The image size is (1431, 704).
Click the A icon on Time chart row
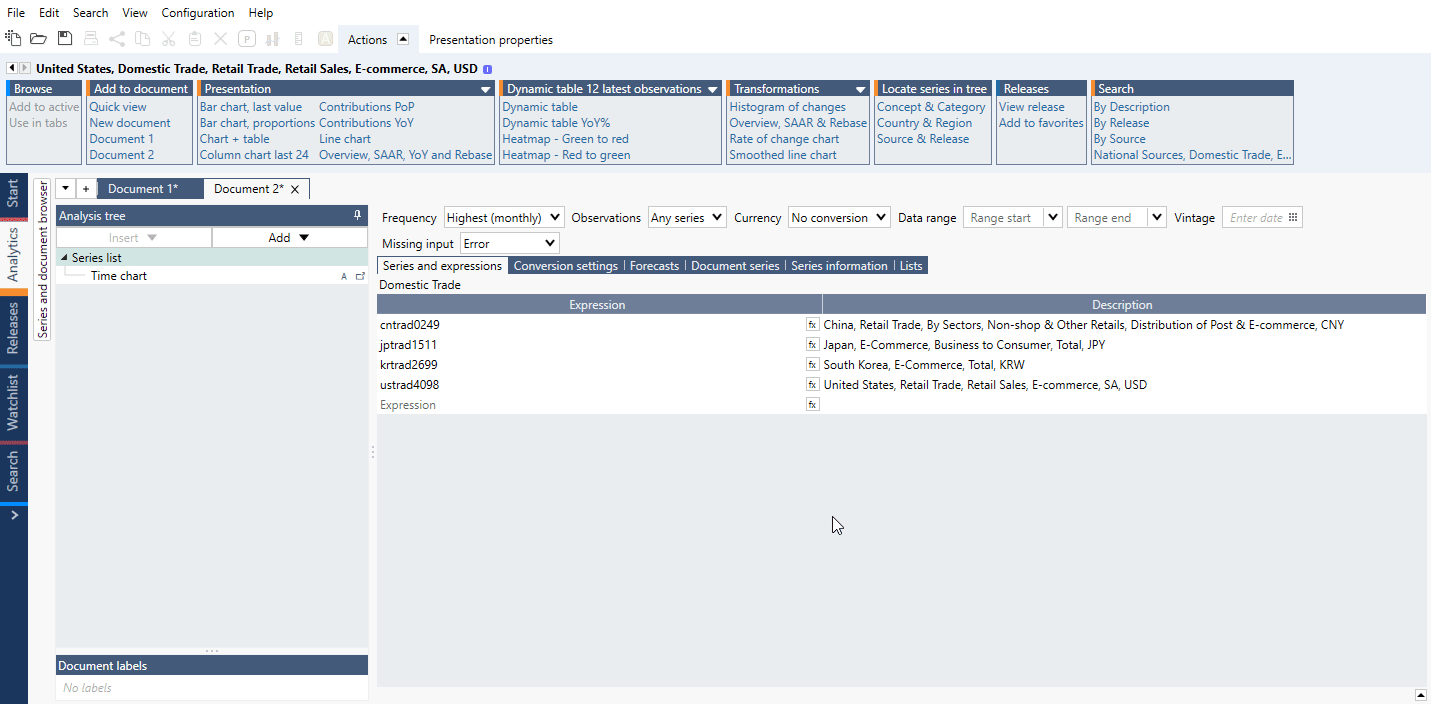(x=344, y=276)
